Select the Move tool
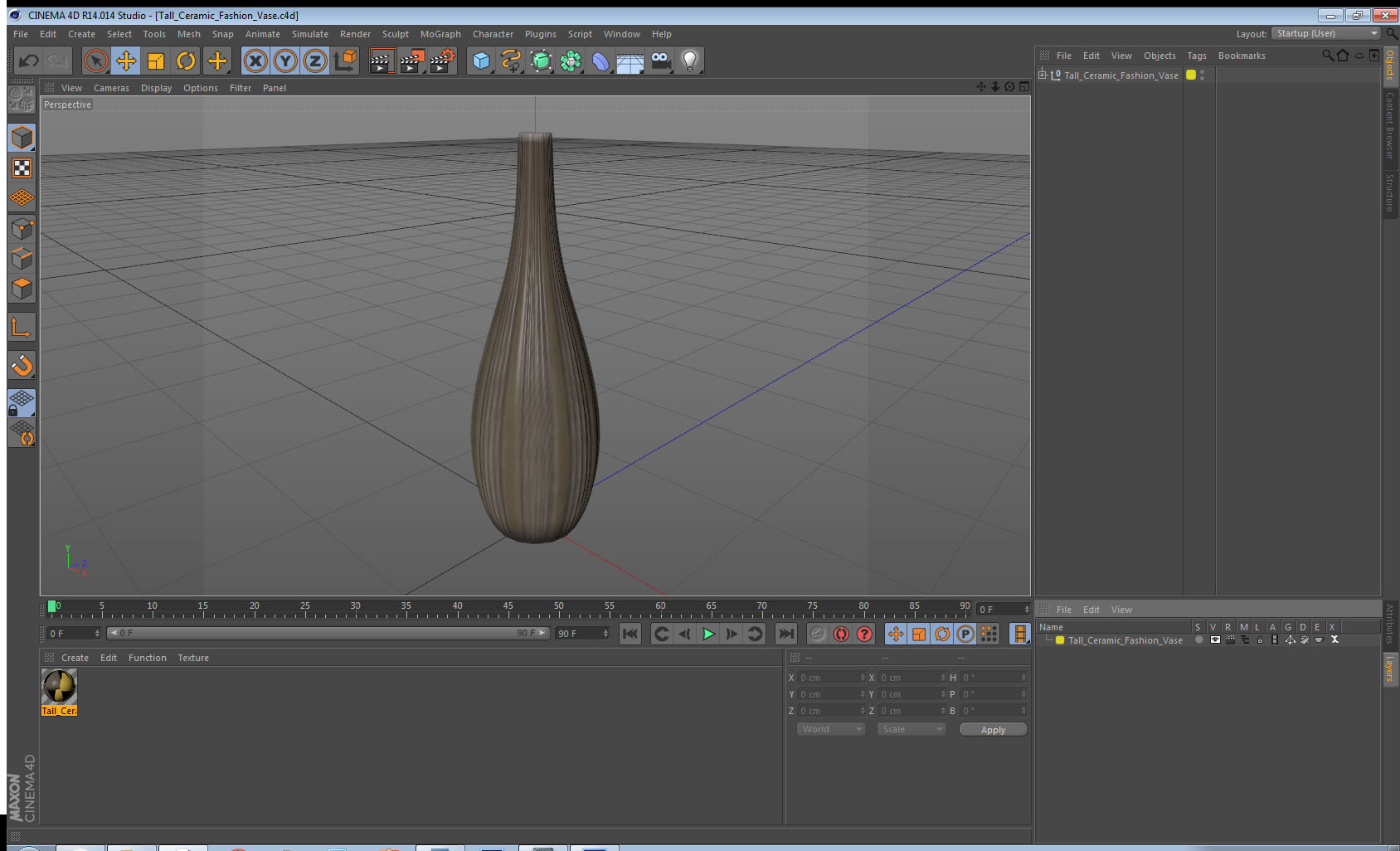Viewport: 1400px width, 851px height. (126, 61)
